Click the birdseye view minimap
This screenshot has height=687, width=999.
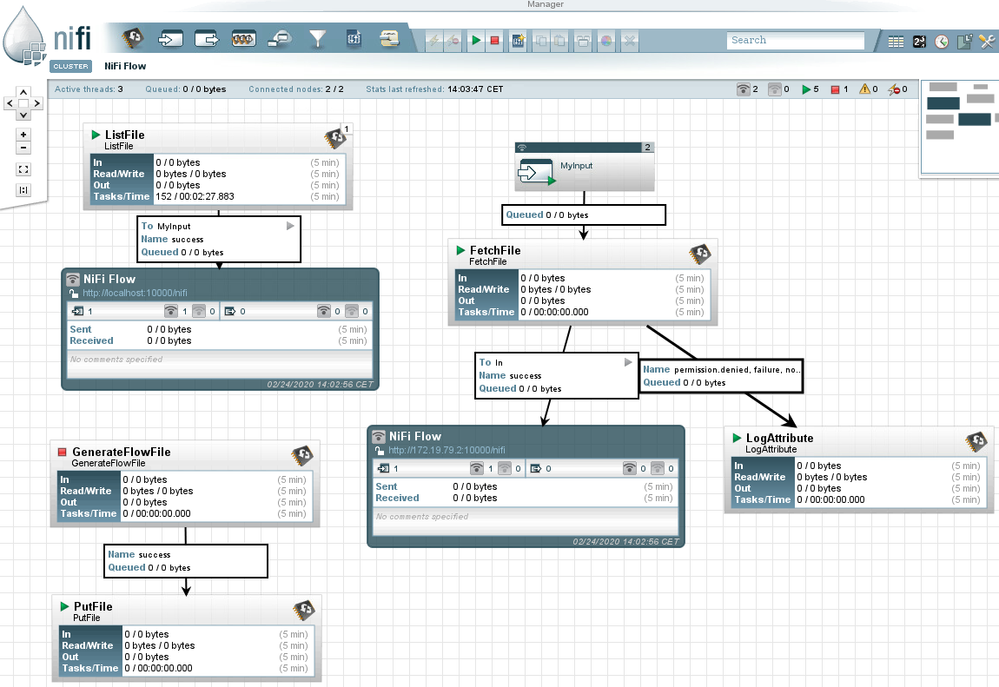(x=959, y=126)
